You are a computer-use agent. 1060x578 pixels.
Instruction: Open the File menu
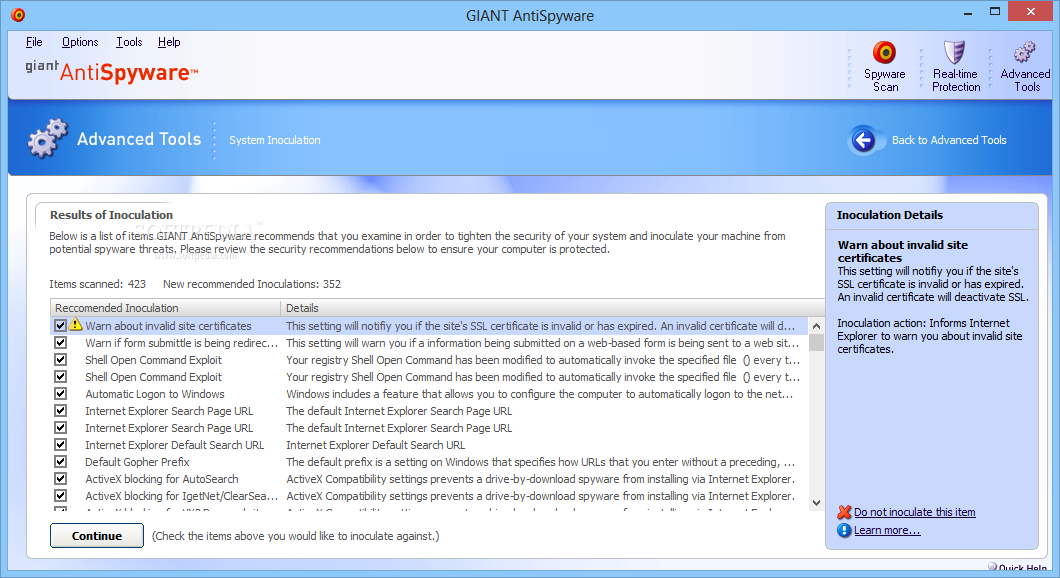[34, 42]
